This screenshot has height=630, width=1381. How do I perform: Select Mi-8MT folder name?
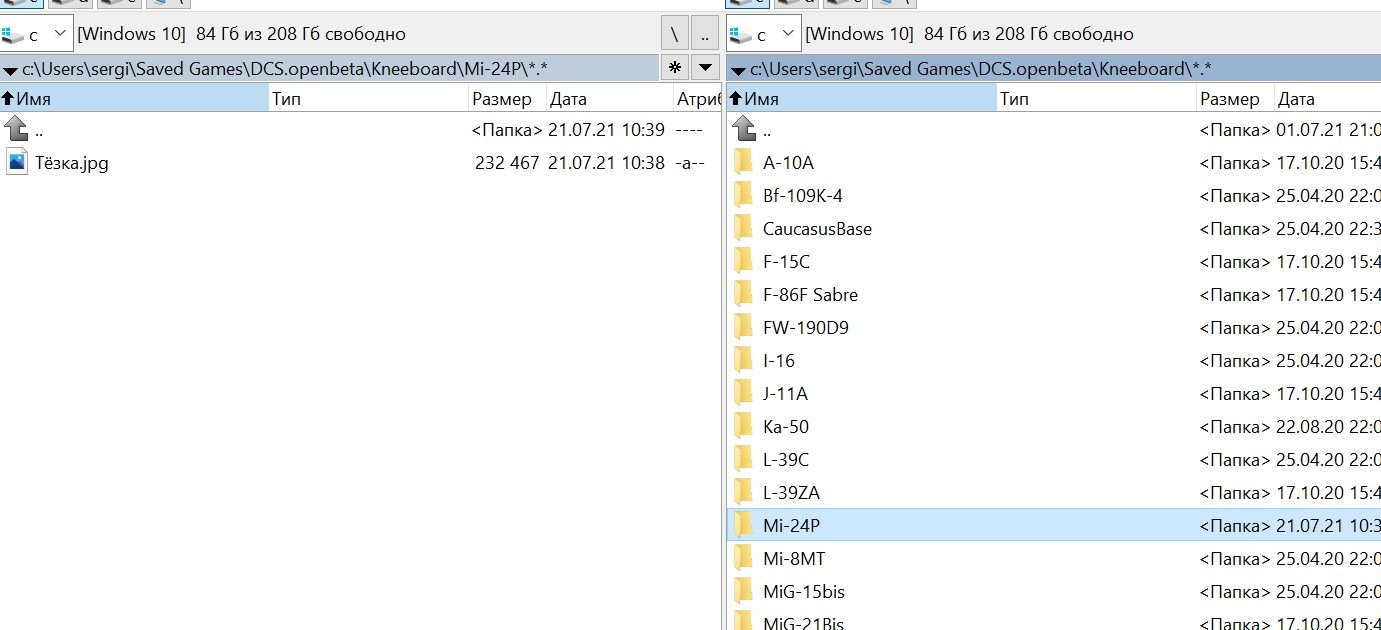coord(794,558)
